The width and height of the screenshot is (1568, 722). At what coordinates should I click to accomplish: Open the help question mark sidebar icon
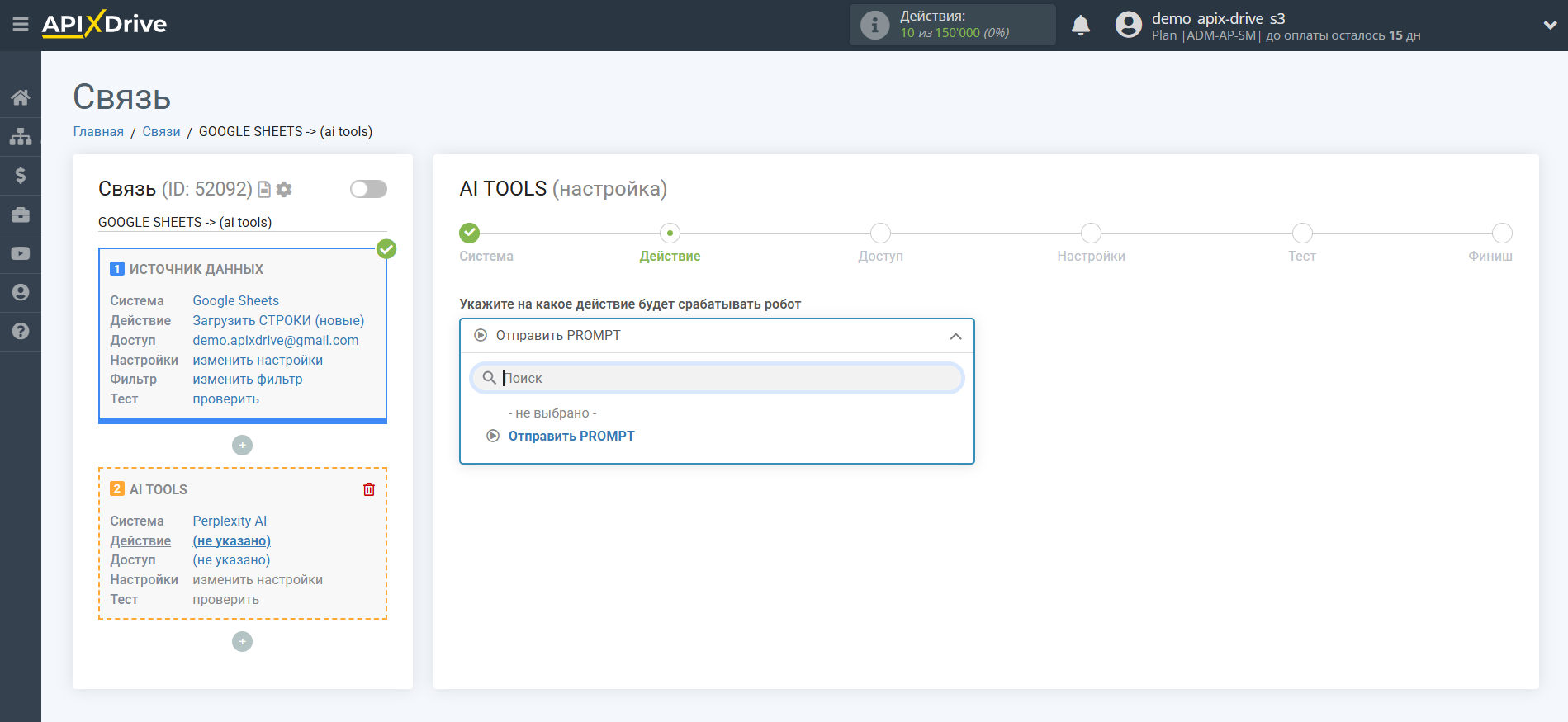coord(21,331)
